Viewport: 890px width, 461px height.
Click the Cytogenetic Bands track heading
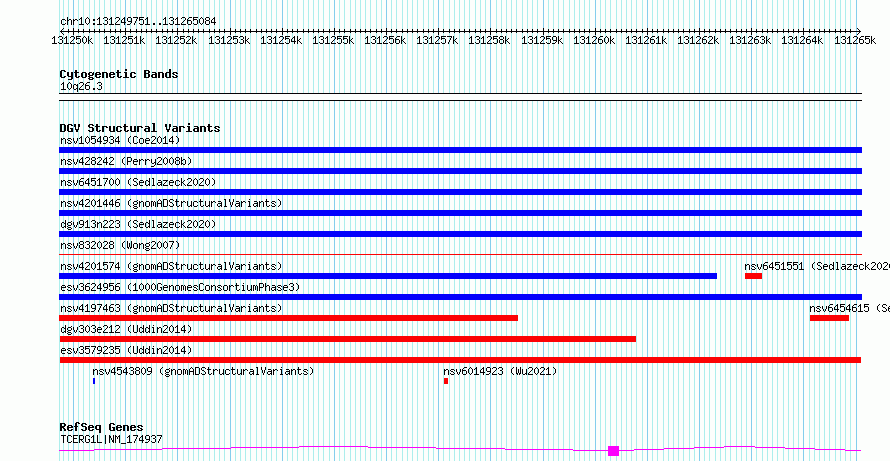tap(119, 74)
